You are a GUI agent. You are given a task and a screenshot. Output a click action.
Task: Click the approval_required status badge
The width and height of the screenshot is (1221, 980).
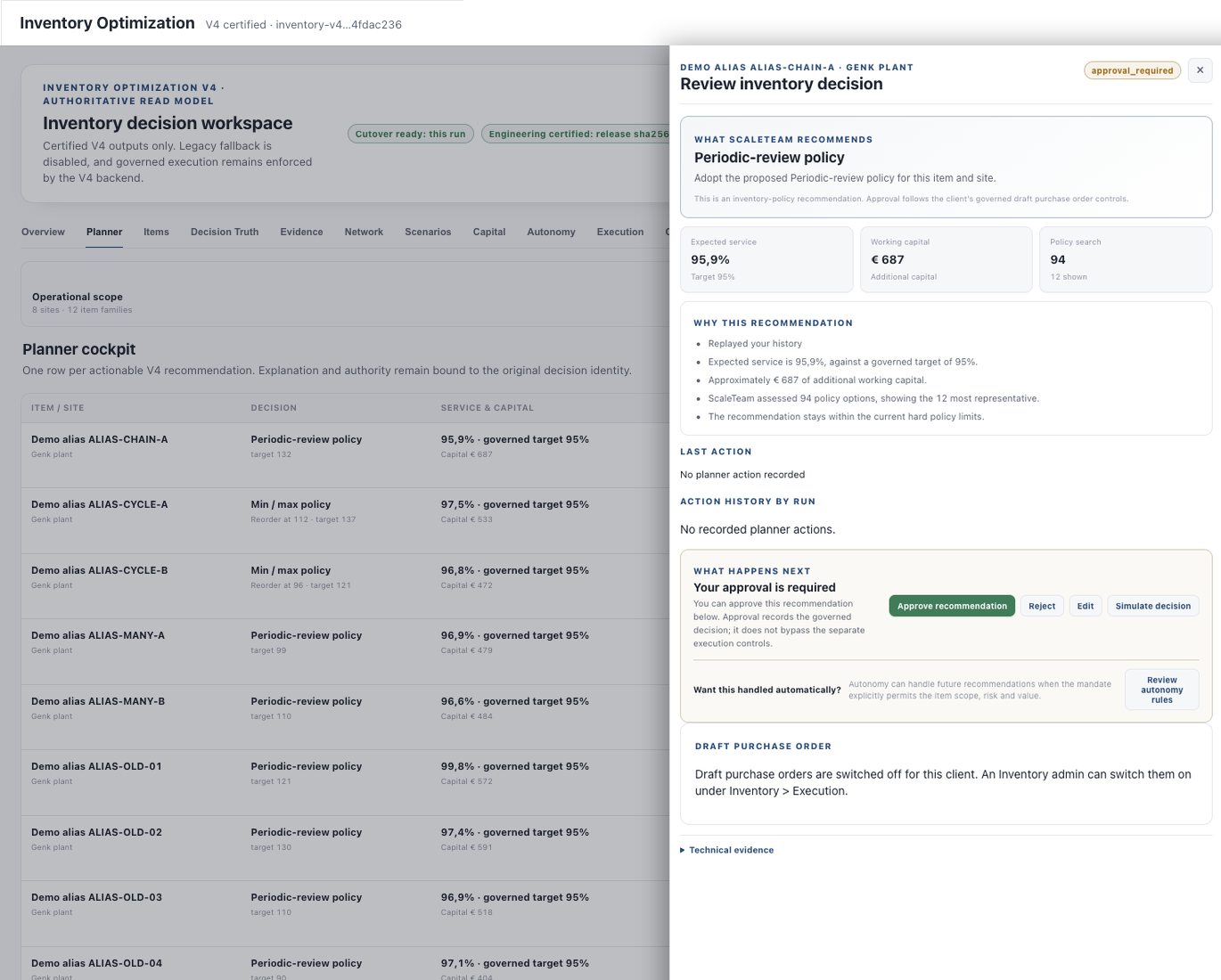(x=1132, y=70)
